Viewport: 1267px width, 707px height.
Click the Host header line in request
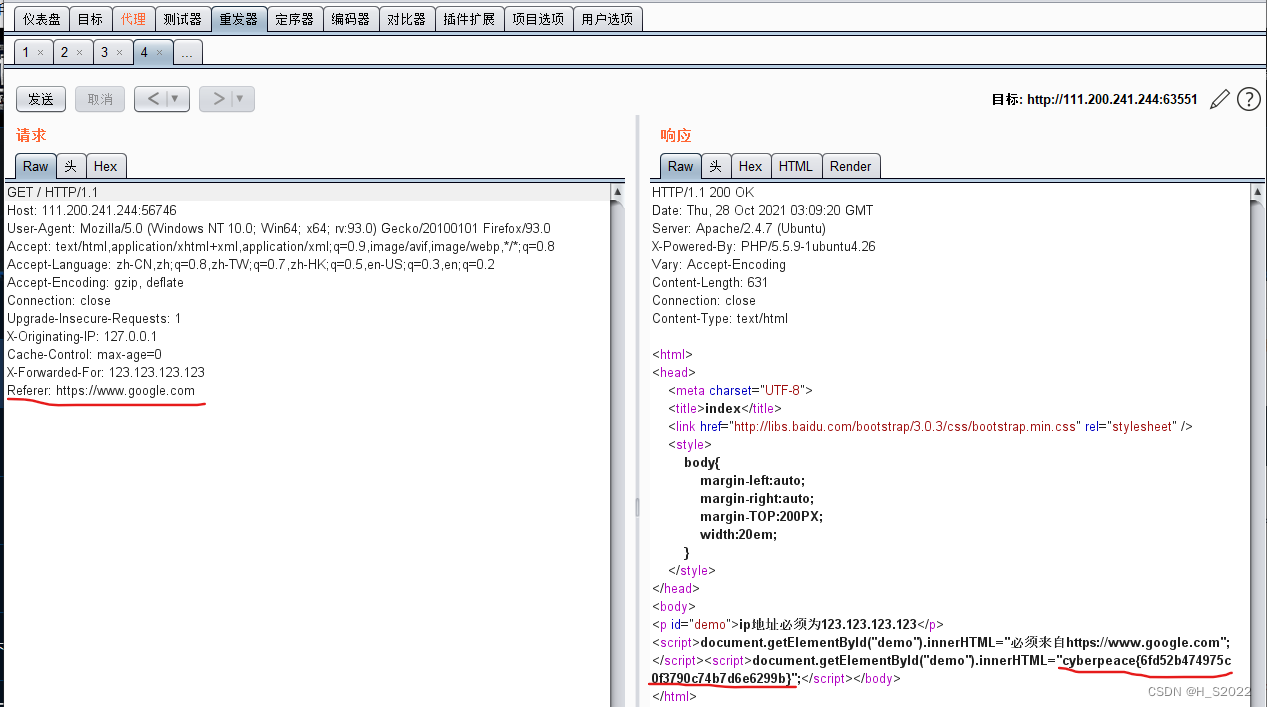point(92,210)
